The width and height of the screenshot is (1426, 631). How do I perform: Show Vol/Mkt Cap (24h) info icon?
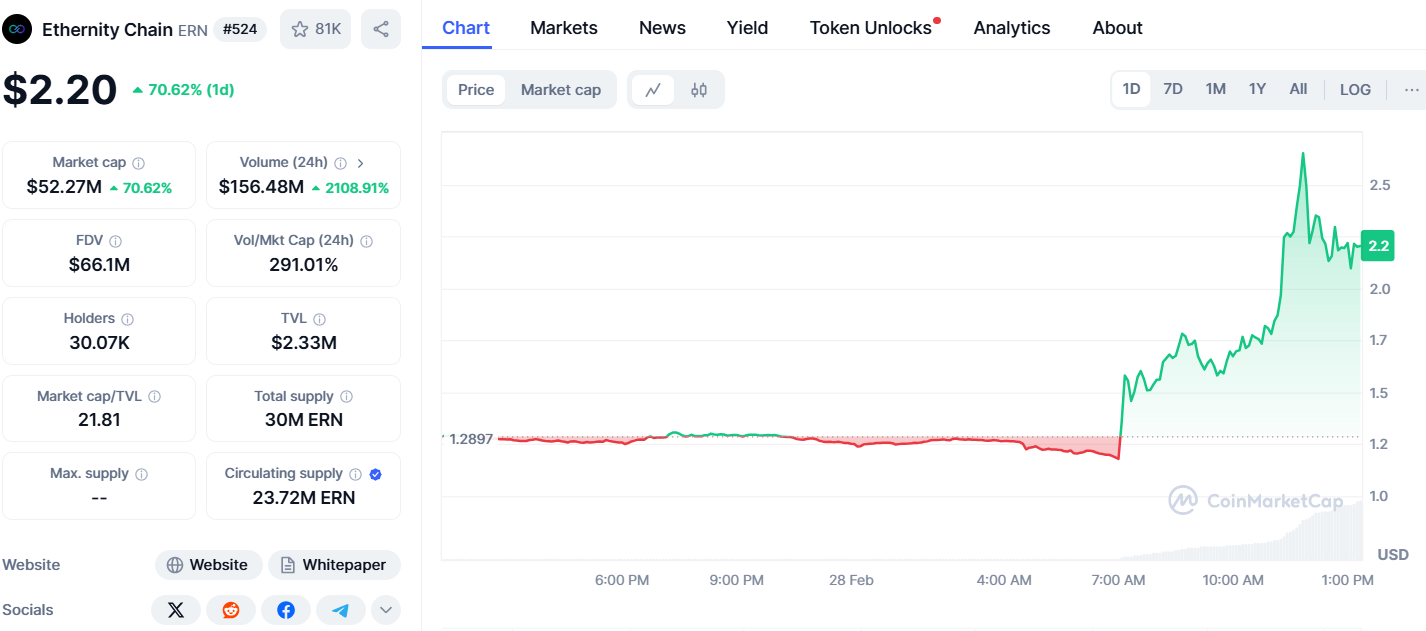click(366, 241)
